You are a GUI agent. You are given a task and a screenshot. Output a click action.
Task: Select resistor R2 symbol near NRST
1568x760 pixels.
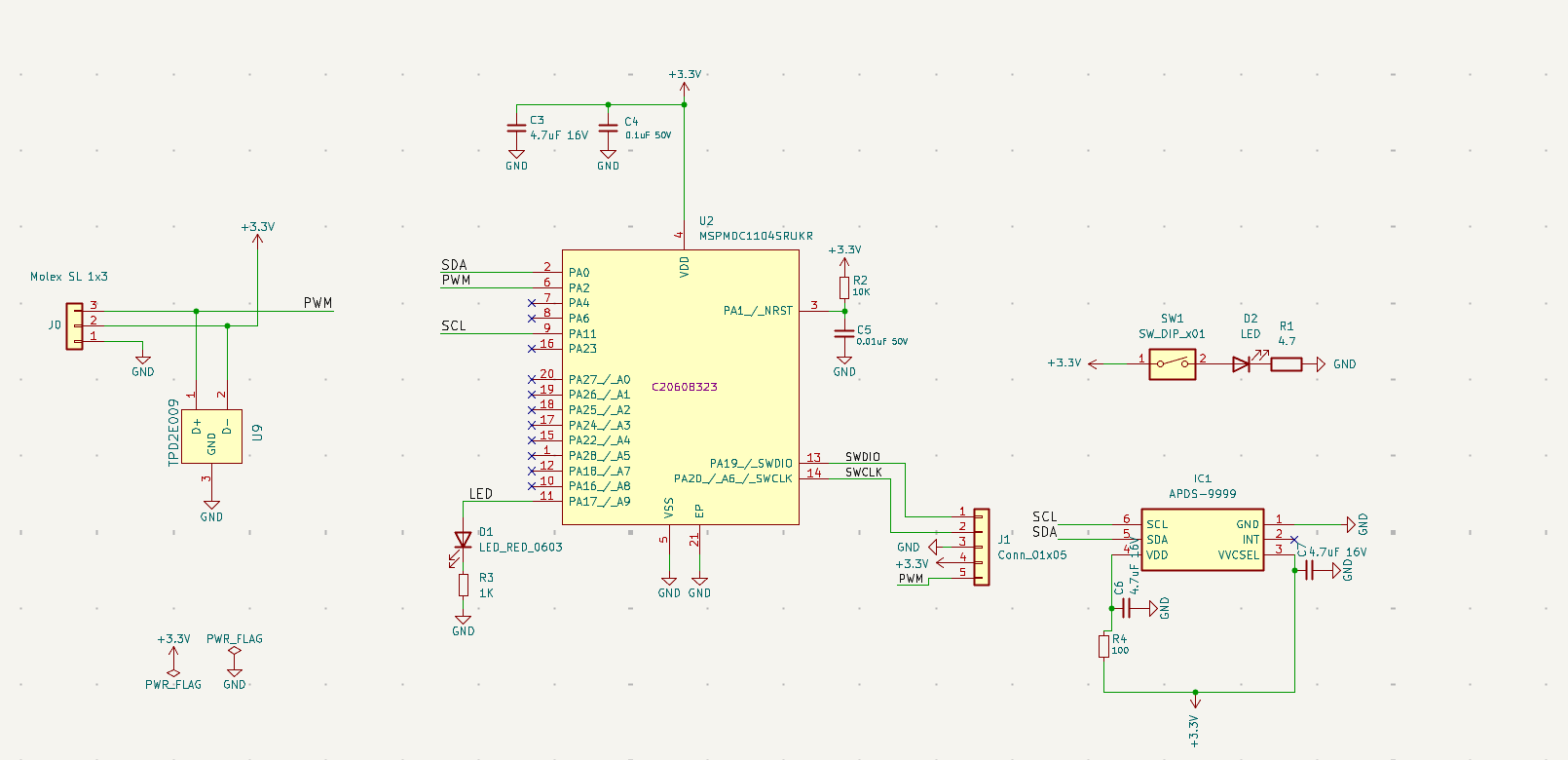(x=844, y=286)
